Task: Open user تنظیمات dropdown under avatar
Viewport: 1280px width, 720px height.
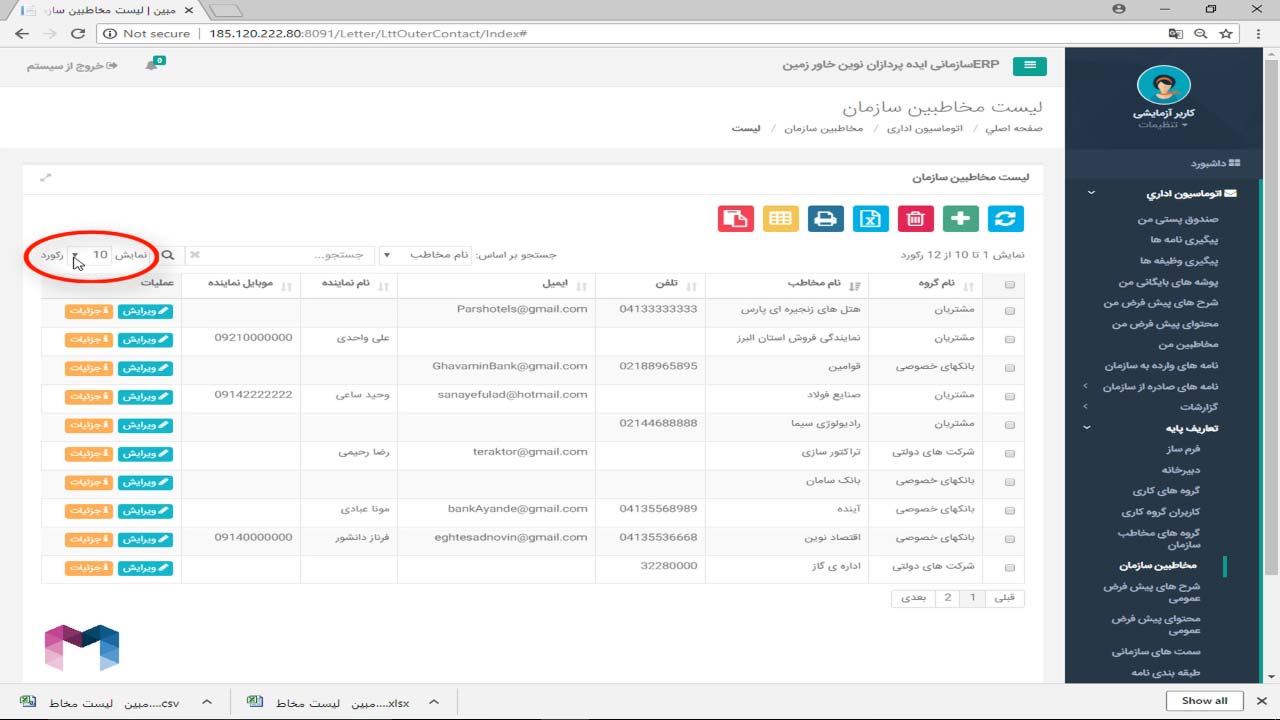Action: click(x=1163, y=125)
